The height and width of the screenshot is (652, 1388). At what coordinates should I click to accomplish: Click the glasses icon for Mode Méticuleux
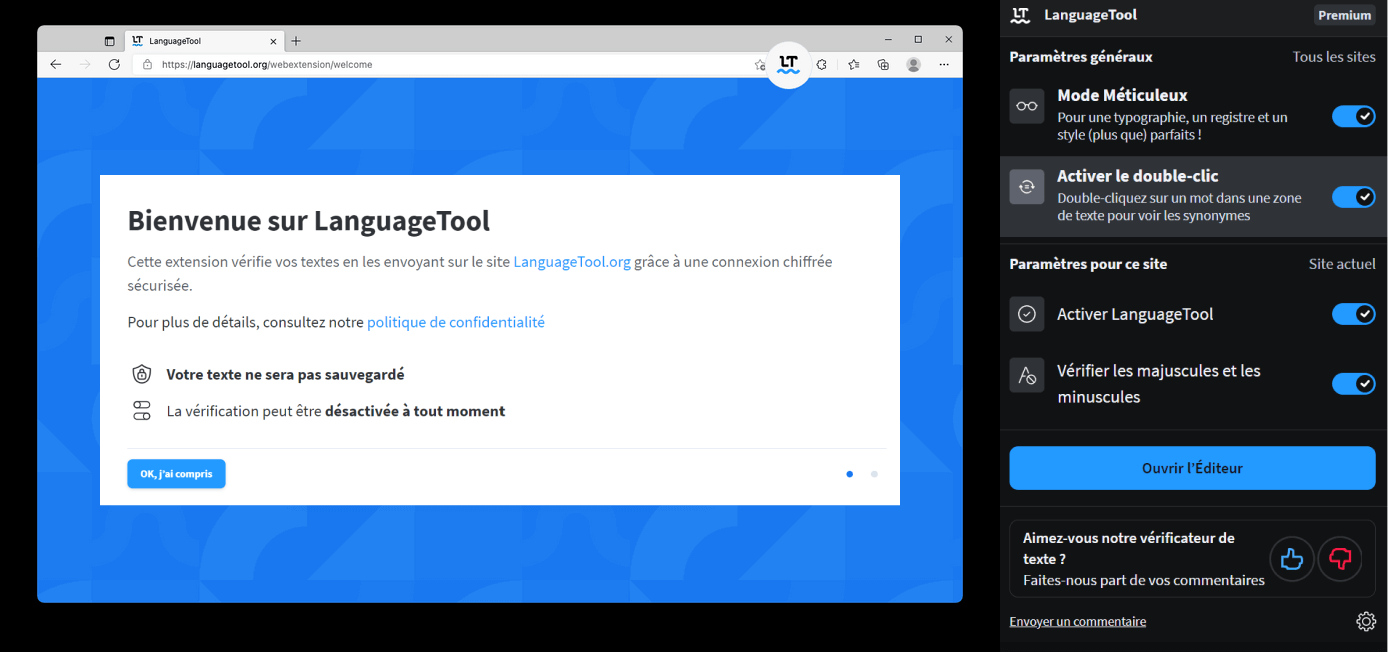tap(1027, 106)
